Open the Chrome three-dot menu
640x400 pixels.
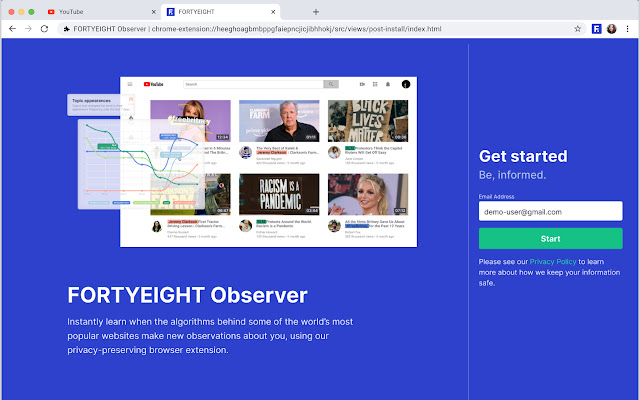pos(627,29)
